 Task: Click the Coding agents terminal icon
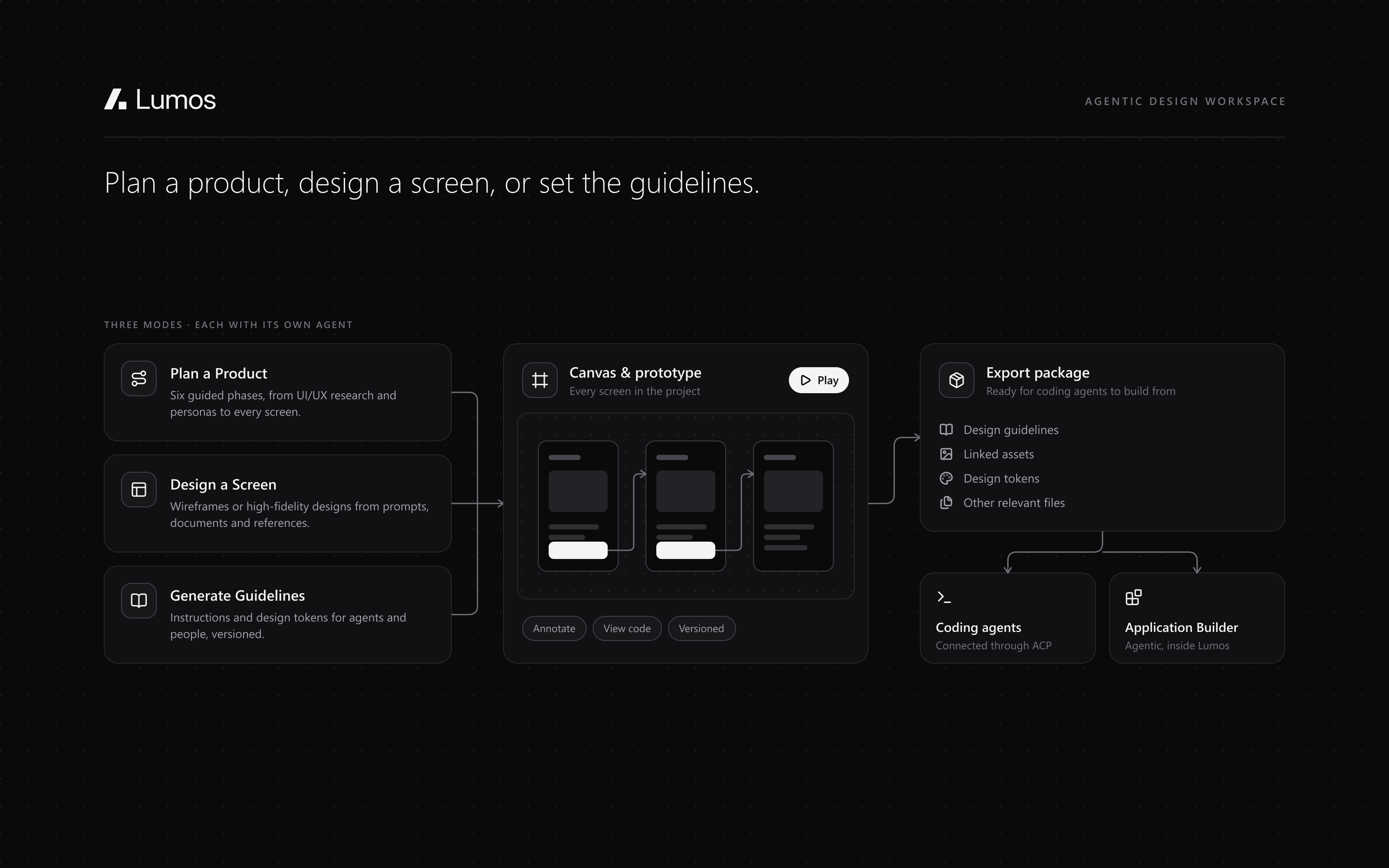(944, 597)
